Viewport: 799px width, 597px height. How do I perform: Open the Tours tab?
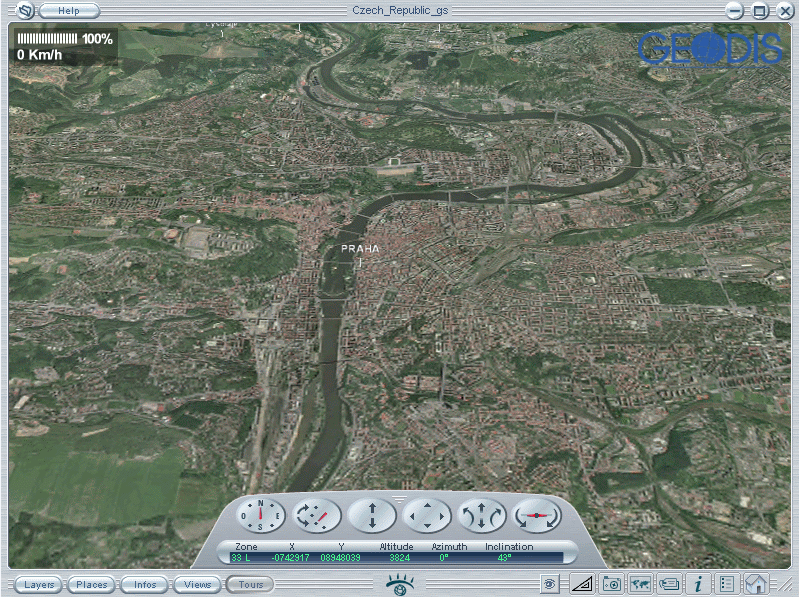click(251, 584)
